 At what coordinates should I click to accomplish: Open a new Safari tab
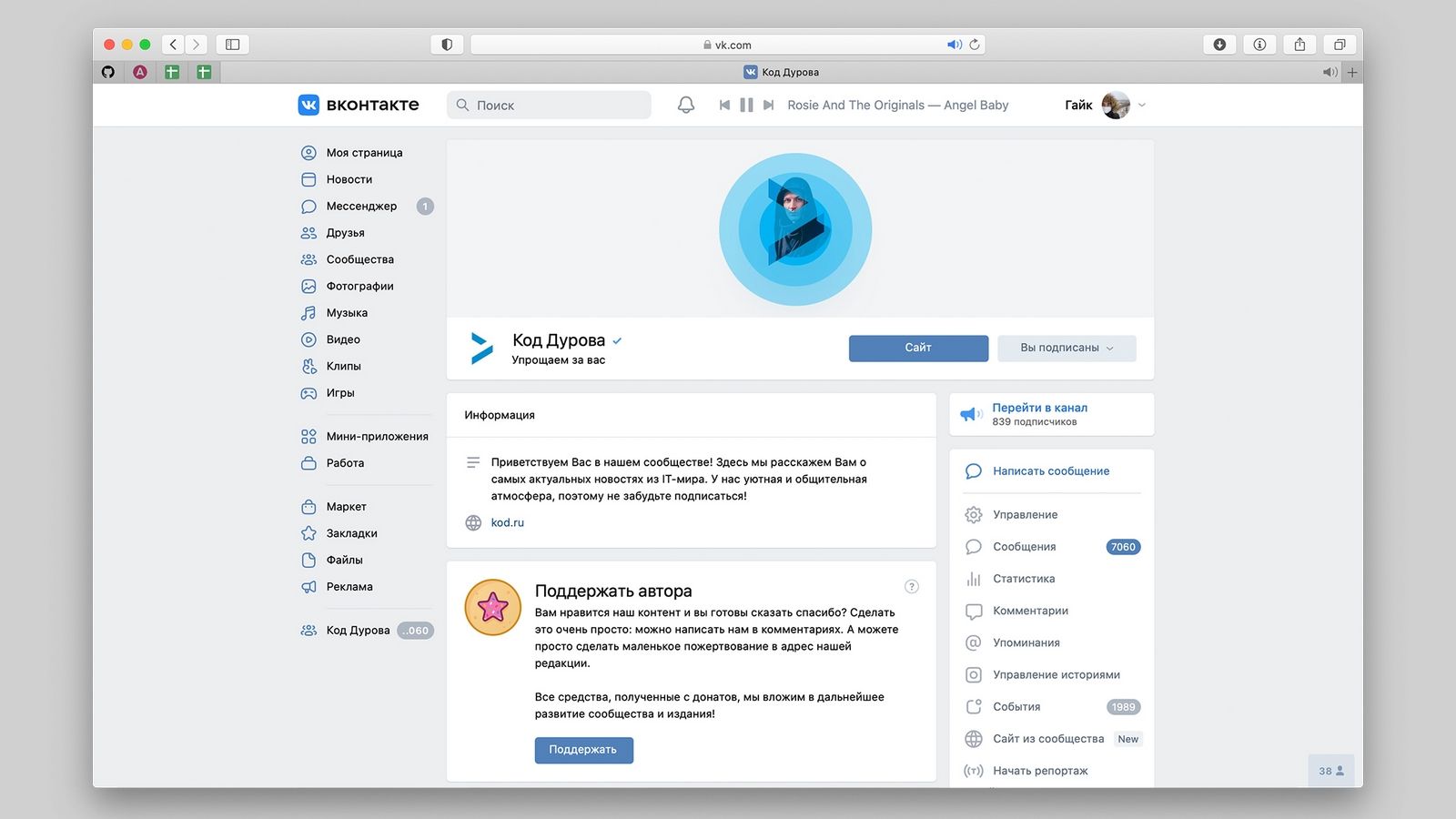(x=1352, y=72)
